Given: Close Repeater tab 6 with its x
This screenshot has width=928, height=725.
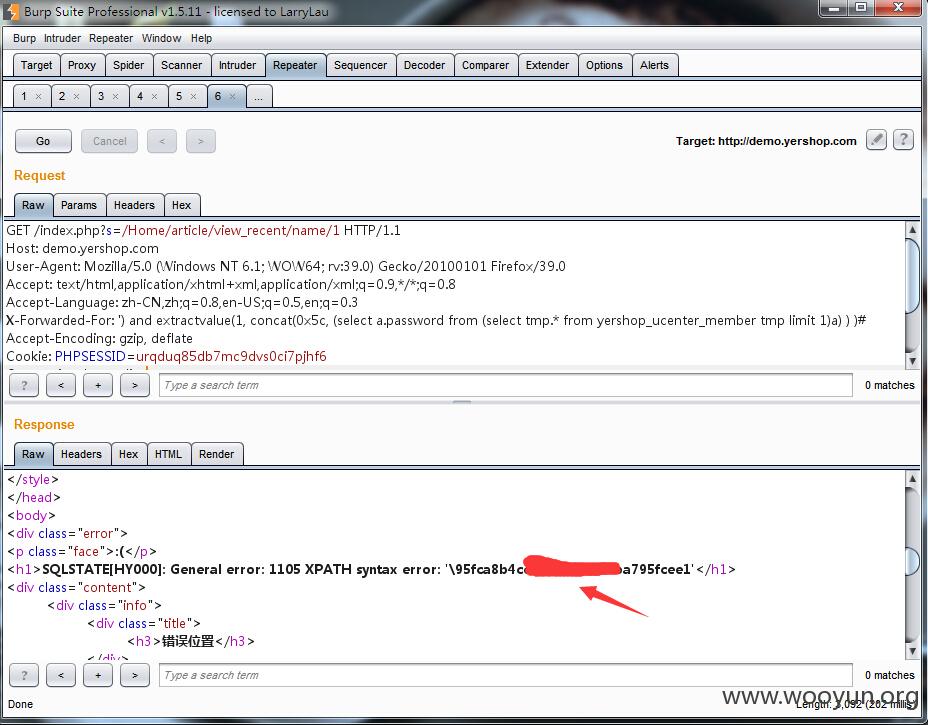Looking at the screenshot, I should 233,96.
